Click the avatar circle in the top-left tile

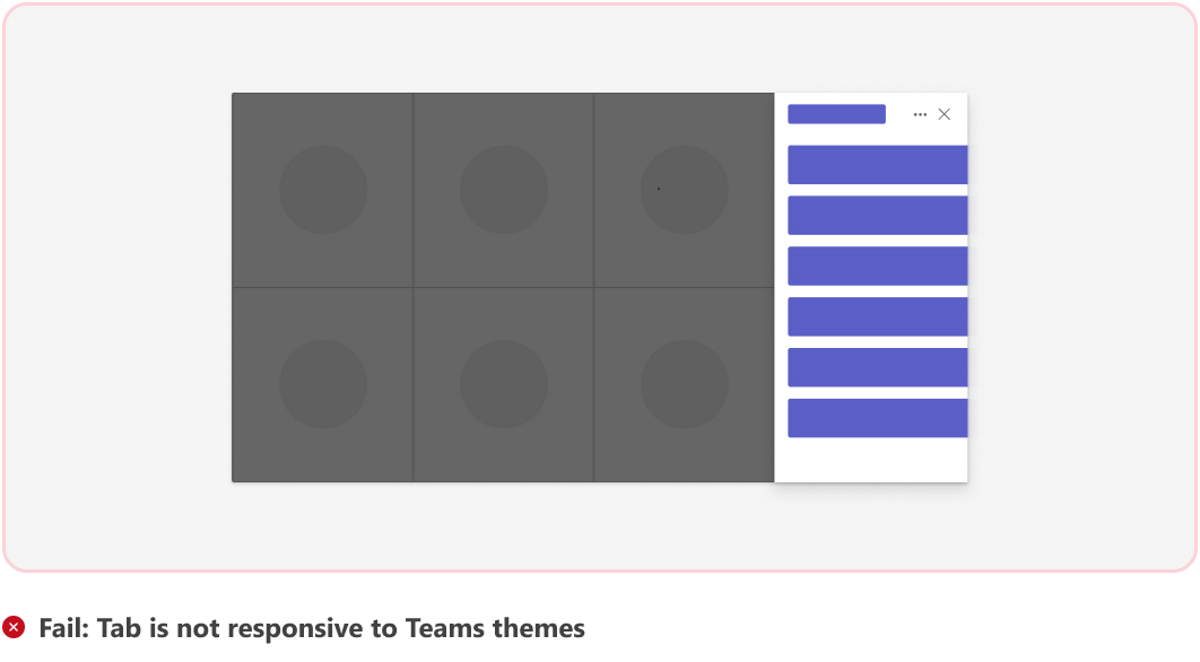click(323, 190)
